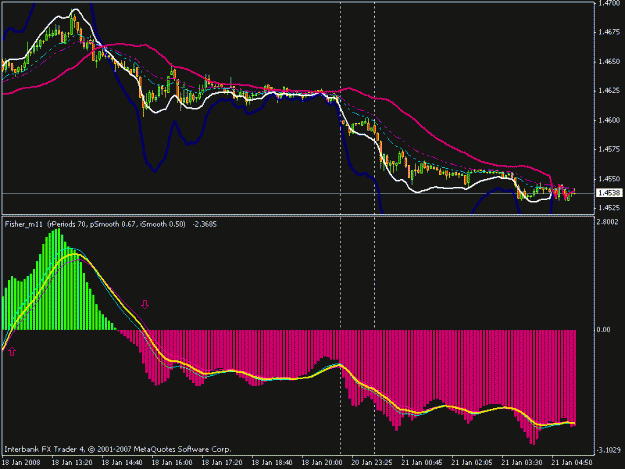
Task: Click the 18 Jan 2008 time axis label
Action: click(x=22, y=463)
